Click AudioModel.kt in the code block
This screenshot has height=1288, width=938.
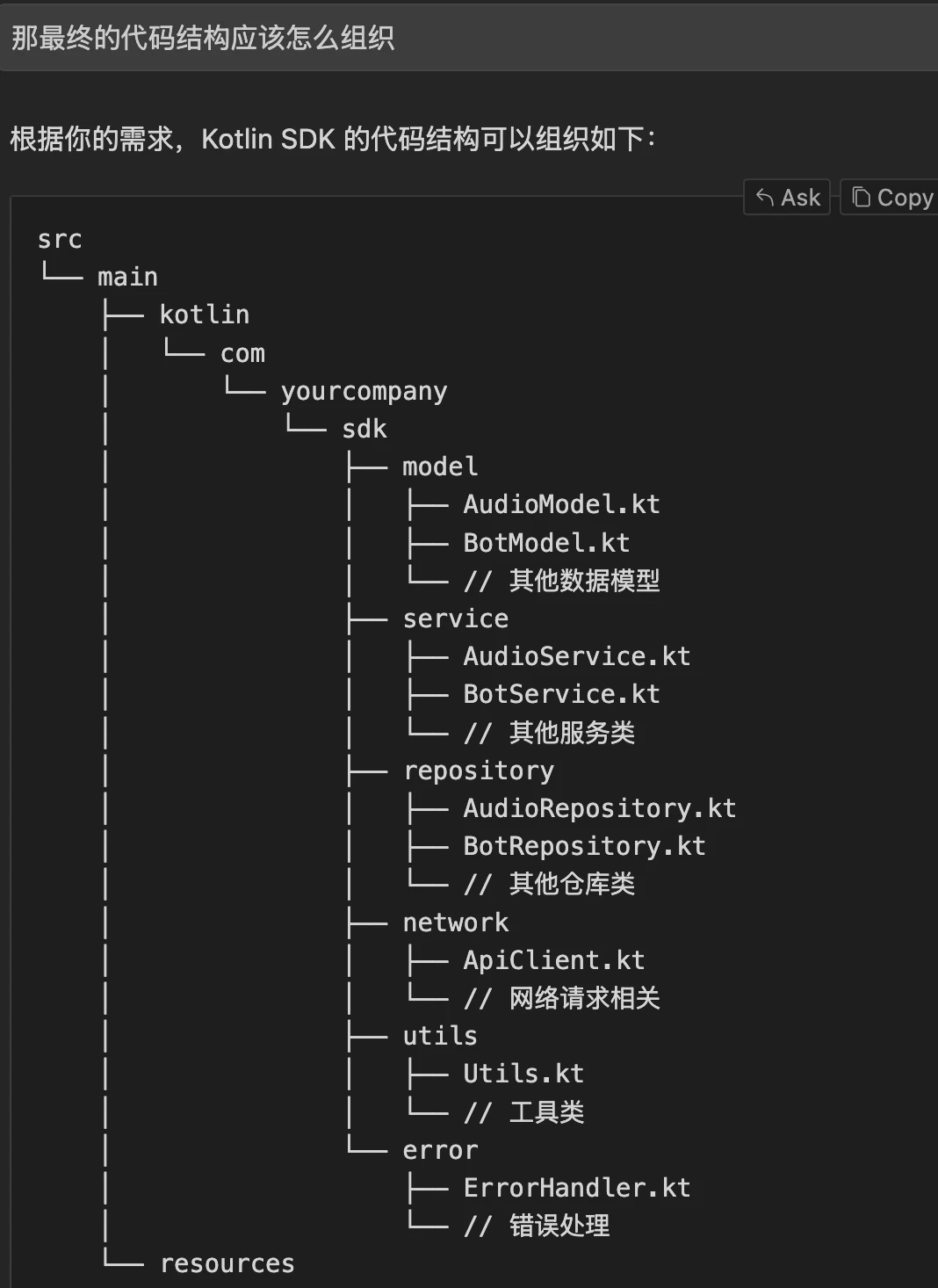coord(561,504)
